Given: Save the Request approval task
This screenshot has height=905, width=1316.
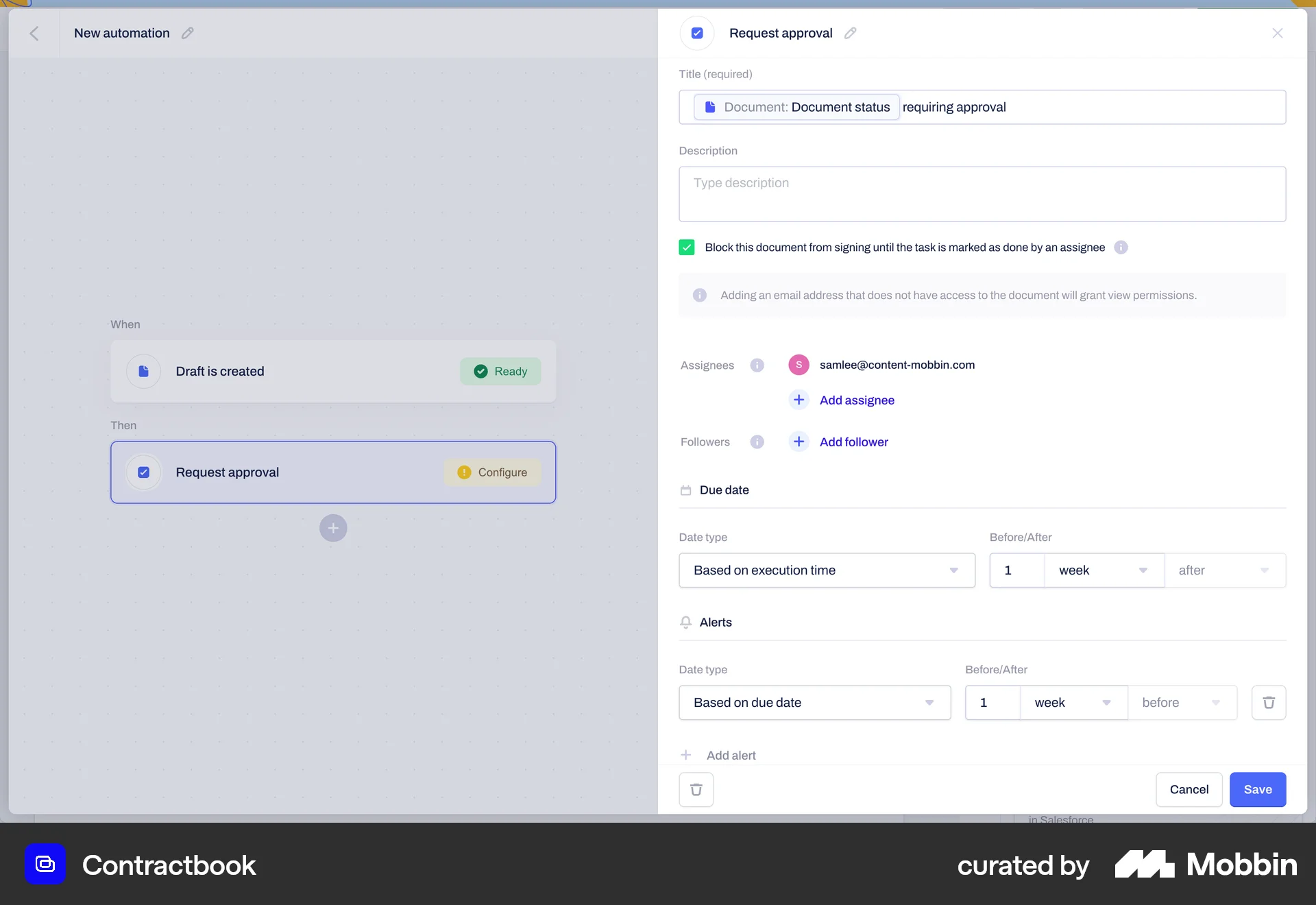Looking at the screenshot, I should 1257,789.
